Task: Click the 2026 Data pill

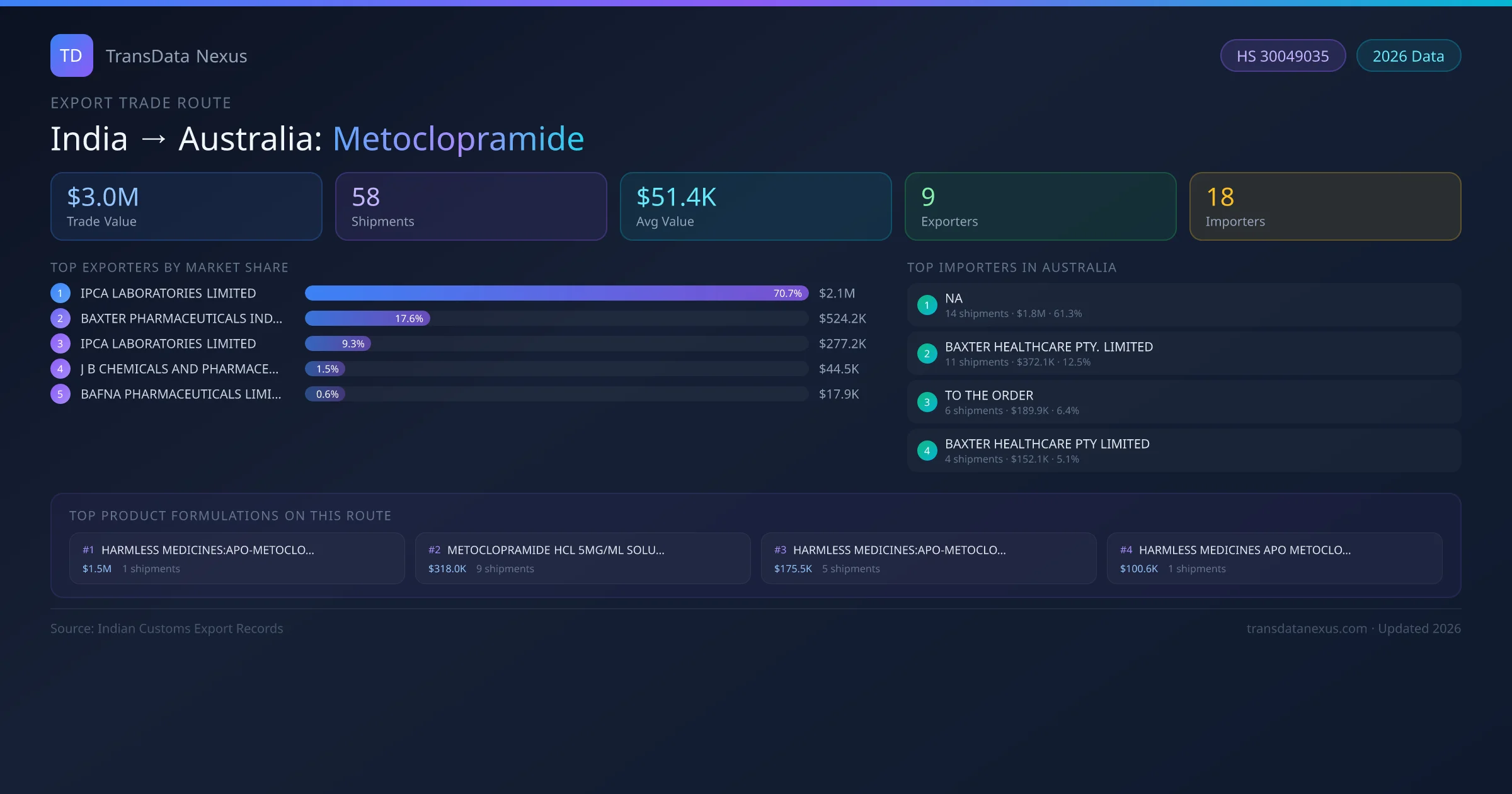Action: pos(1408,56)
